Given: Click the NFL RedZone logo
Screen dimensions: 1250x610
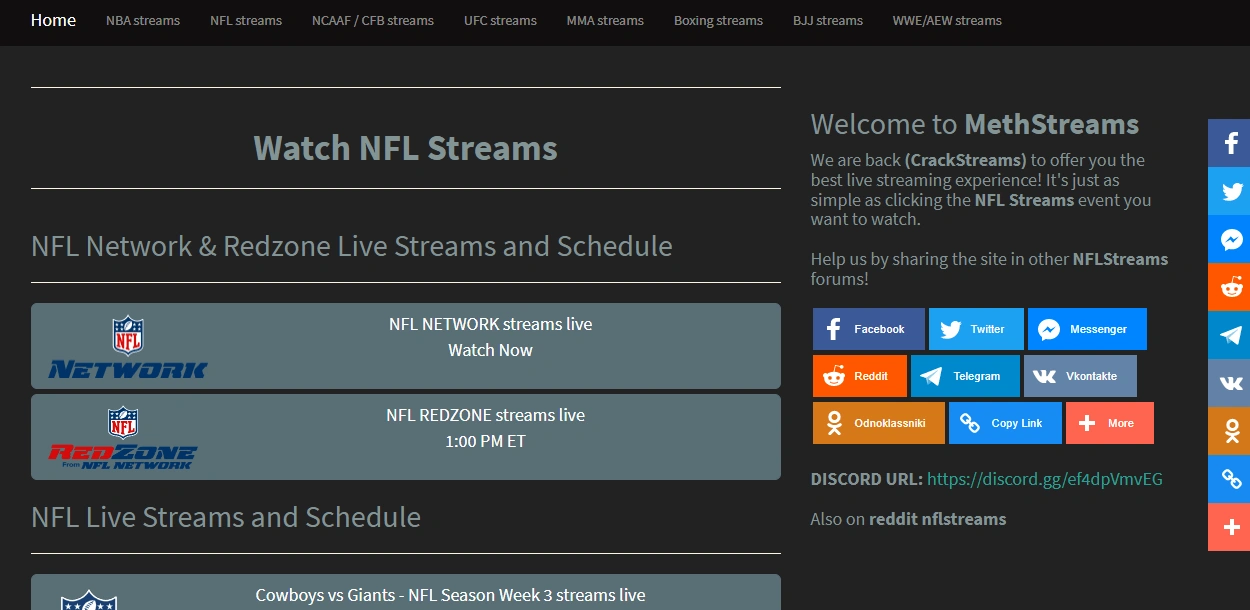Looking at the screenshot, I should coord(123,438).
